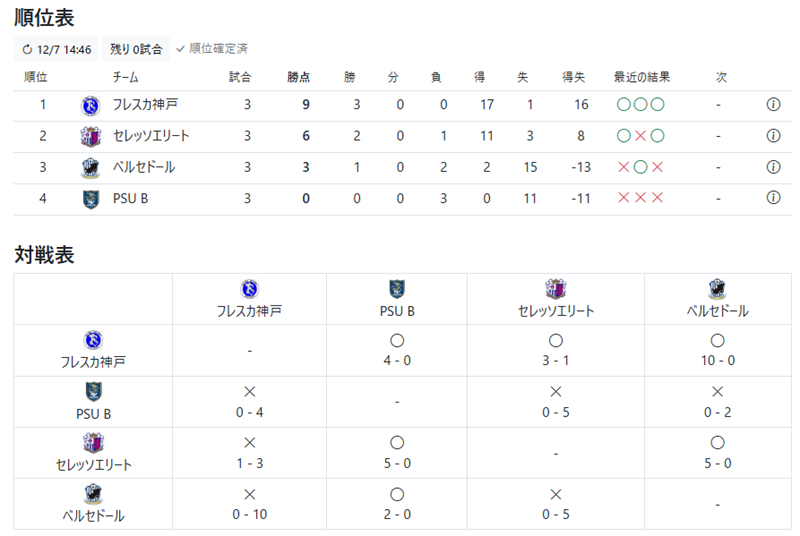Viewport: 800px width, 536px height.
Task: Open info icon for セレッソエリート row
Action: click(773, 136)
